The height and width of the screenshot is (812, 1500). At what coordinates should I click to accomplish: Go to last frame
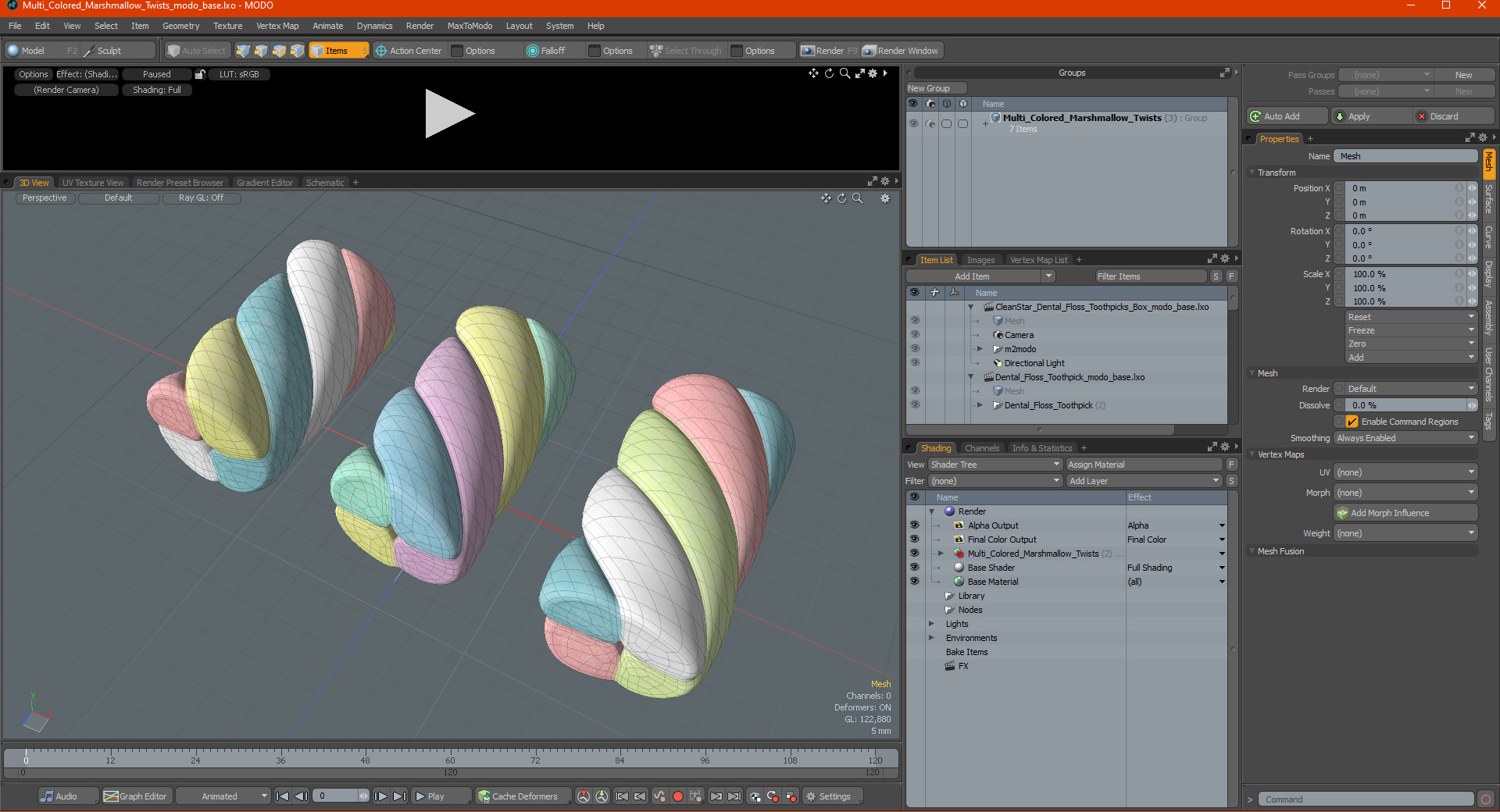point(399,796)
